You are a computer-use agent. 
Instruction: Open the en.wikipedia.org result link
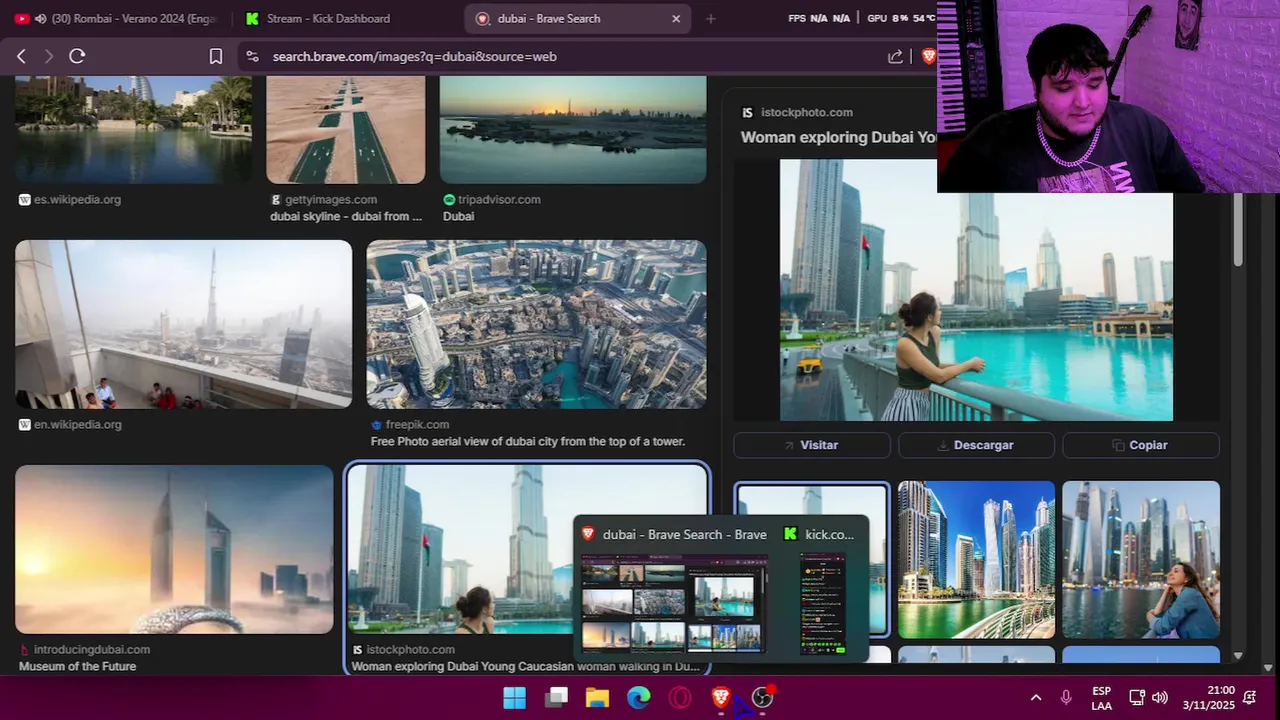tap(77, 424)
